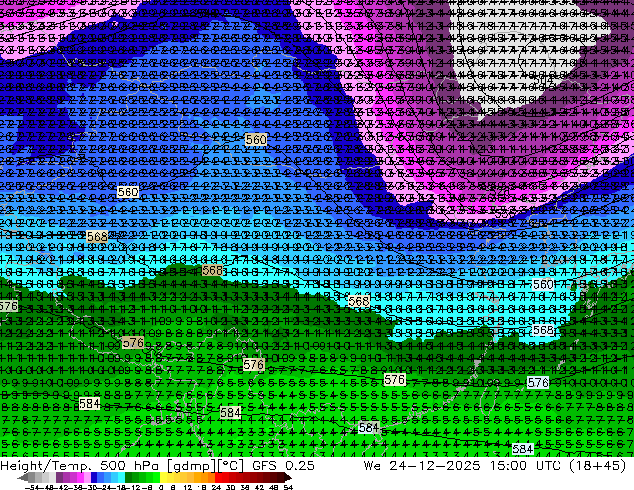Click the grey arrow at the legend's cold end
Screen dimensions: 634x490
coord(22,477)
